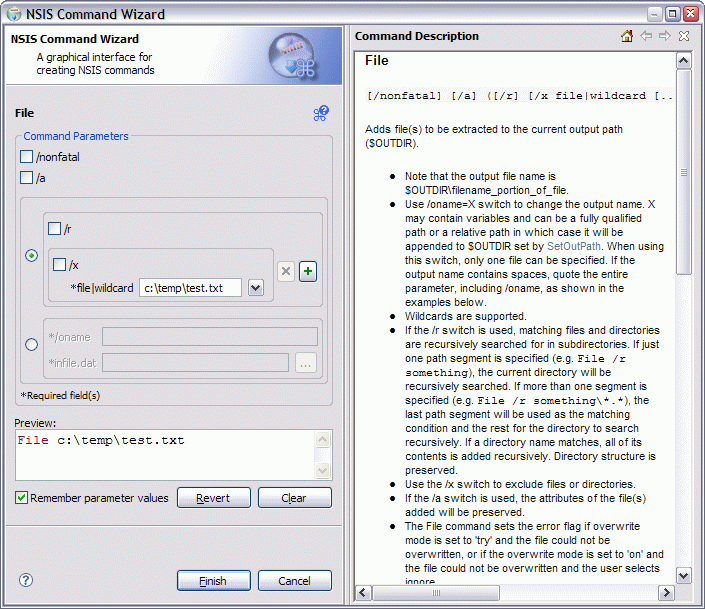Image resolution: width=705 pixels, height=609 pixels.
Task: Close the Command Description pane via X icon
Action: click(x=684, y=36)
